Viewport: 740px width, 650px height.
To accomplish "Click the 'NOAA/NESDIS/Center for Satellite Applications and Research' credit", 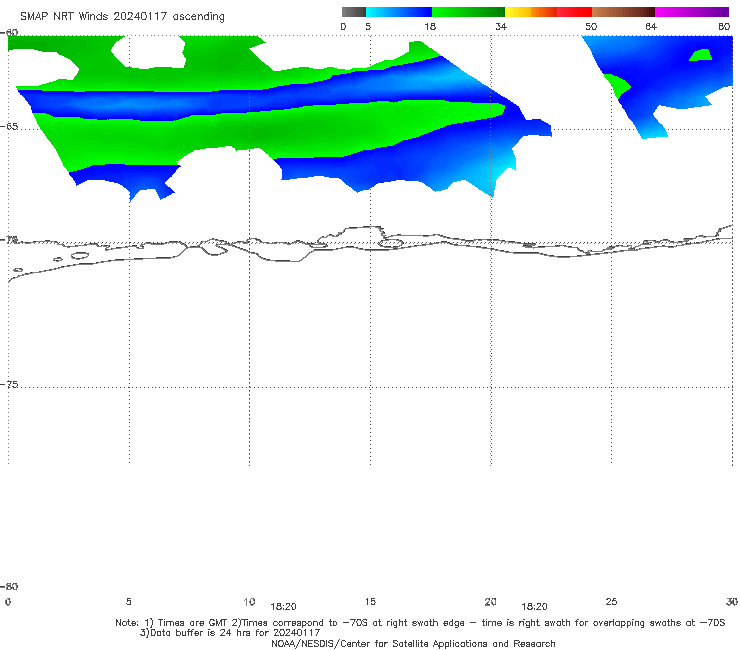I will pos(413,643).
